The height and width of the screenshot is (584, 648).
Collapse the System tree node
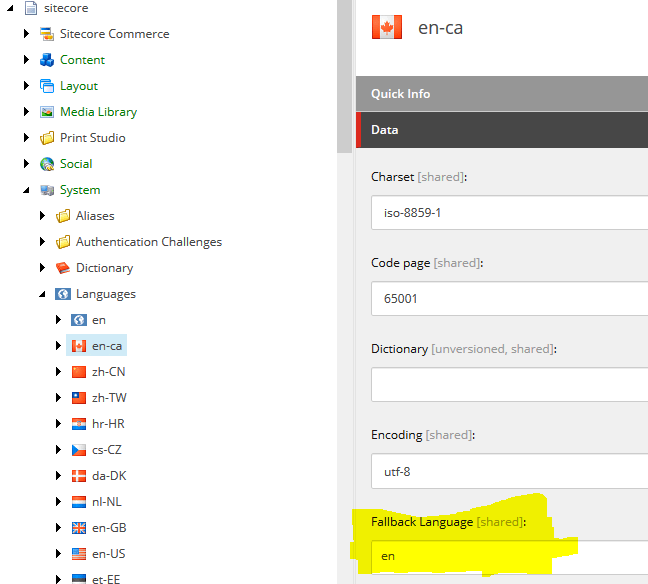(26, 190)
